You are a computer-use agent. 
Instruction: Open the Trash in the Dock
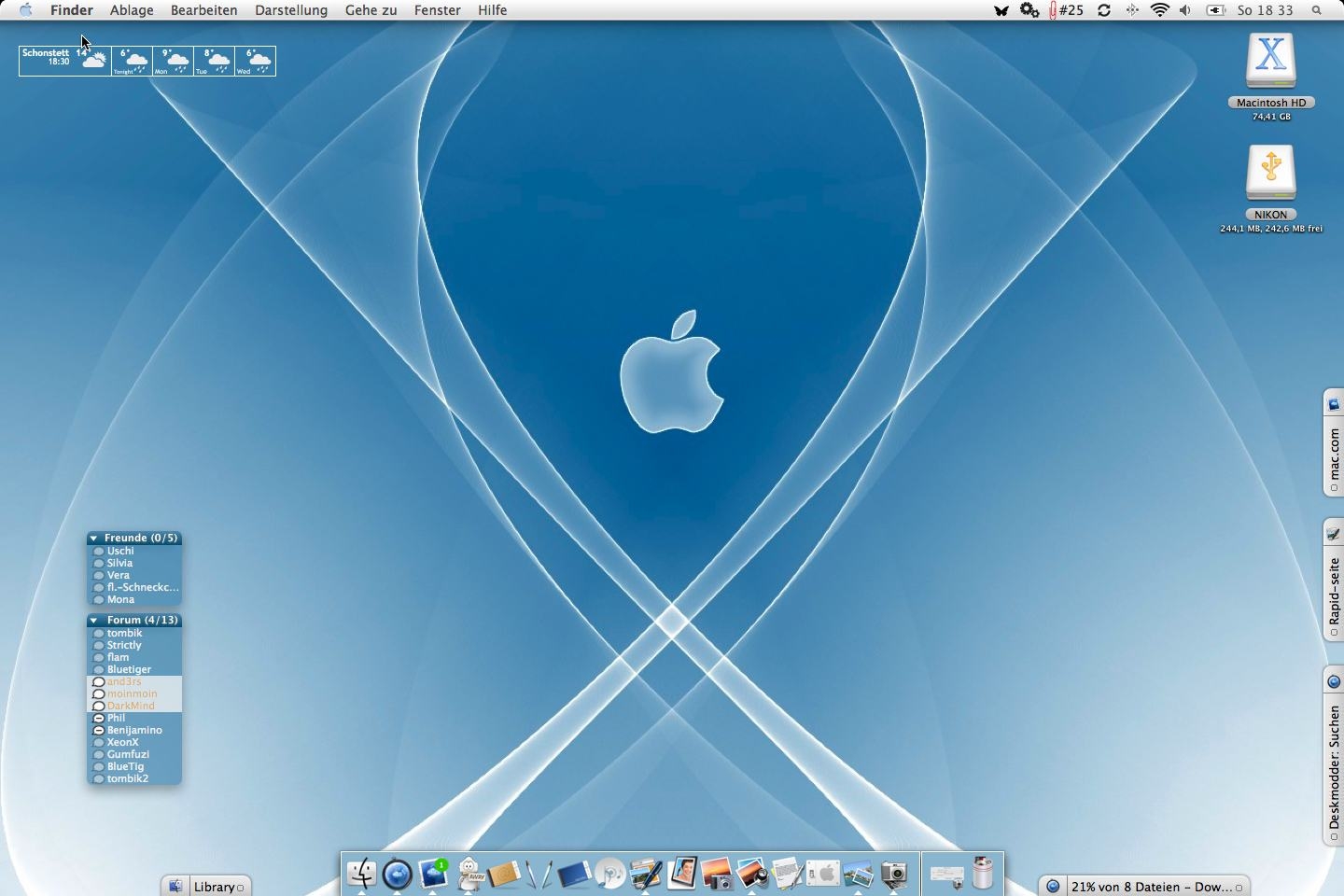(983, 874)
